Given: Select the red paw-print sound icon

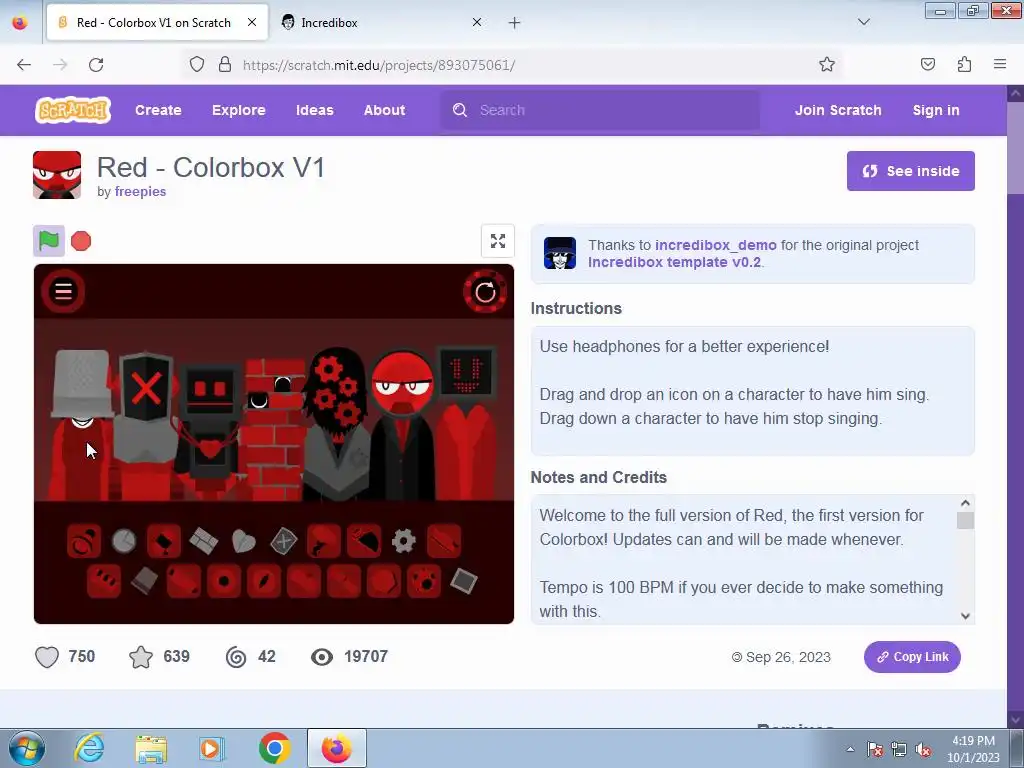Looking at the screenshot, I should (x=424, y=581).
